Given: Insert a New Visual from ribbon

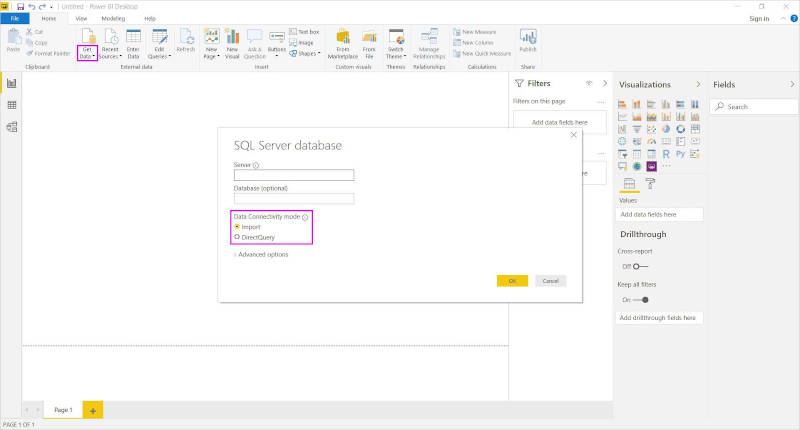Looking at the screenshot, I should (x=232, y=44).
